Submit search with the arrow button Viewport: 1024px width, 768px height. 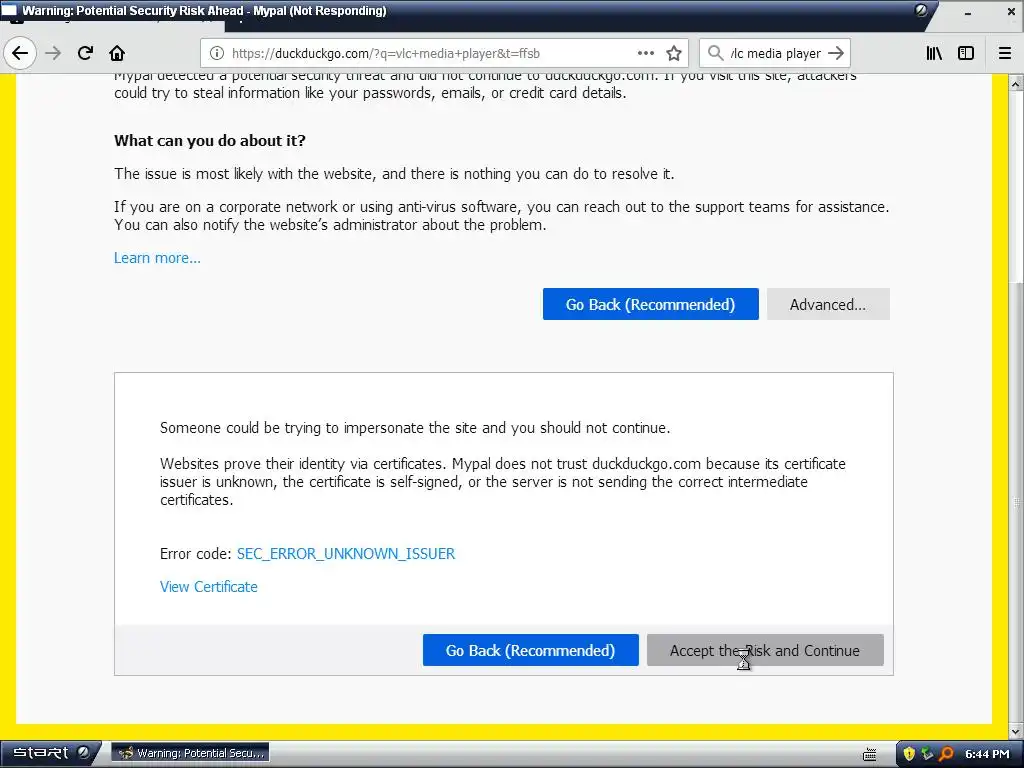tap(836, 54)
